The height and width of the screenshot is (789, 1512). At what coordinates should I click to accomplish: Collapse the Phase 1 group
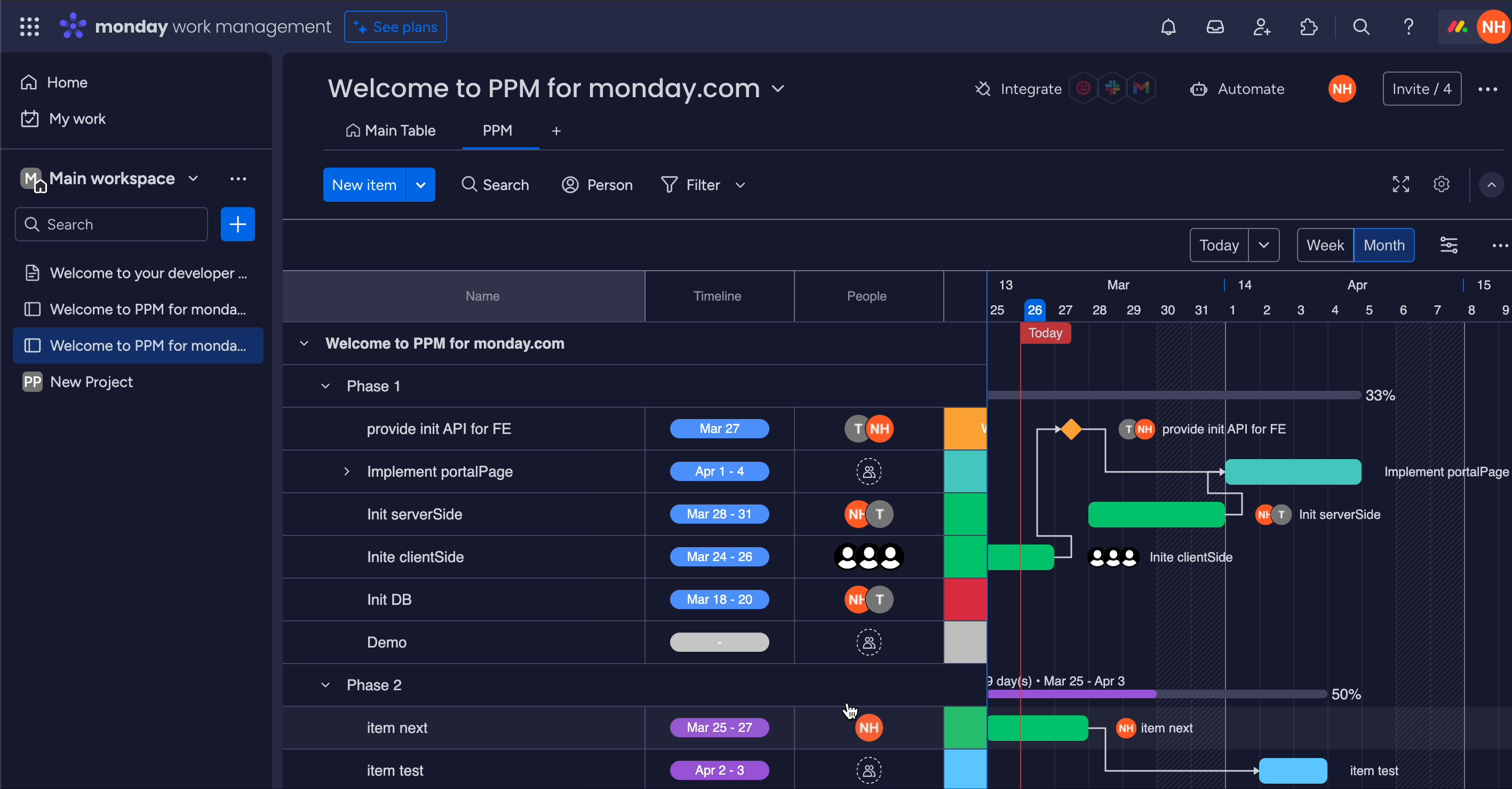325,386
